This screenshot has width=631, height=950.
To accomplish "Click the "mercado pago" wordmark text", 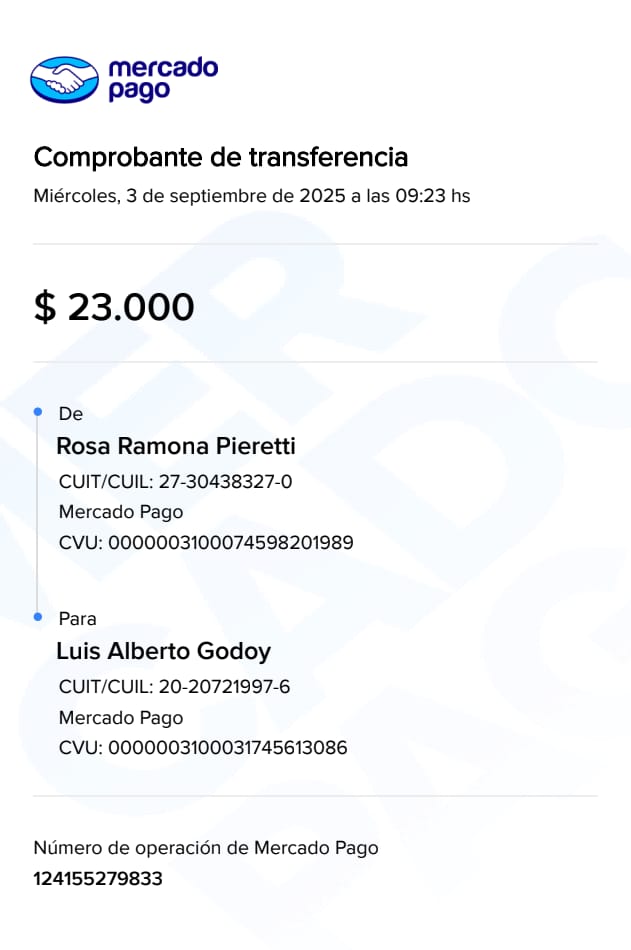I will tap(161, 79).
